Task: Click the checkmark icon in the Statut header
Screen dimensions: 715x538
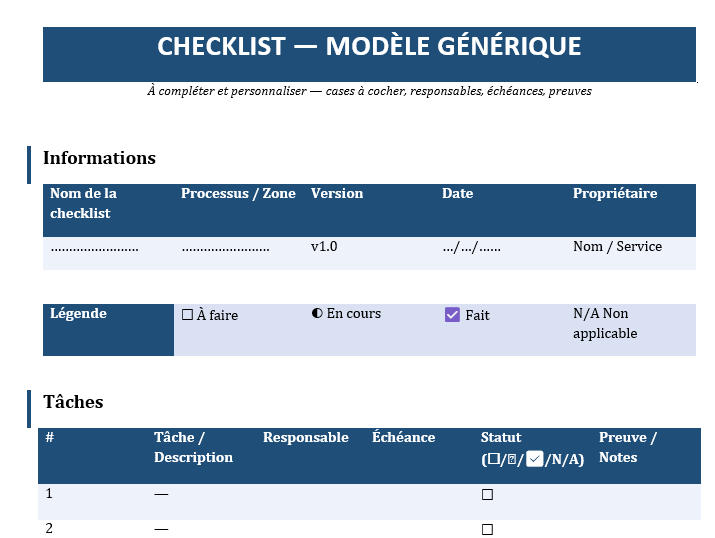Action: [534, 459]
